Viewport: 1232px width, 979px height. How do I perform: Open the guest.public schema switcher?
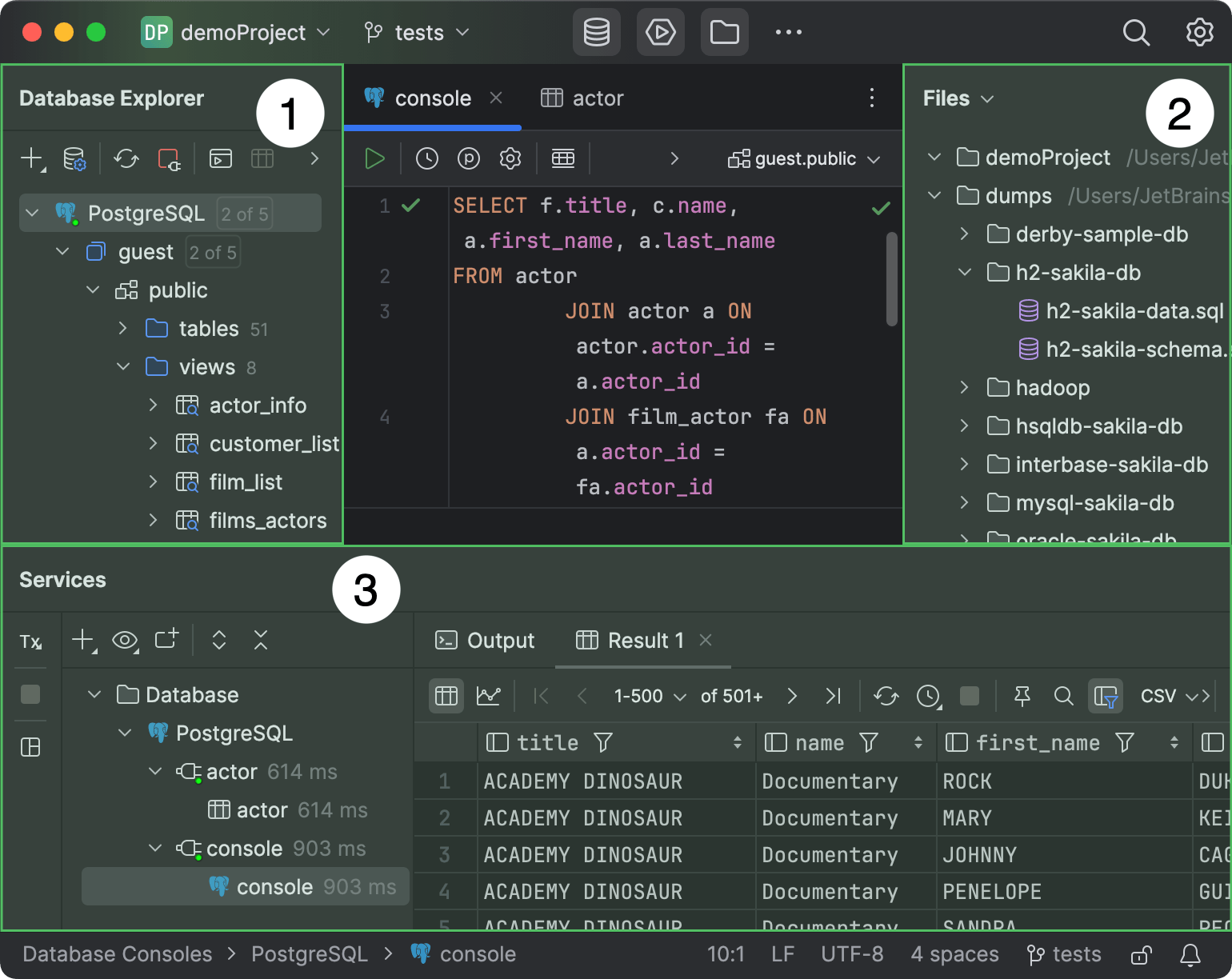click(x=802, y=158)
